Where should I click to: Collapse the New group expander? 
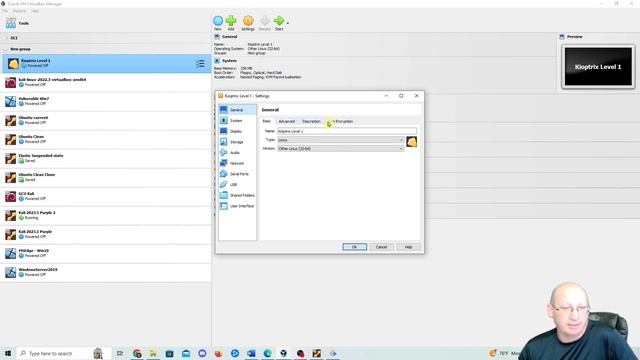pos(5,49)
